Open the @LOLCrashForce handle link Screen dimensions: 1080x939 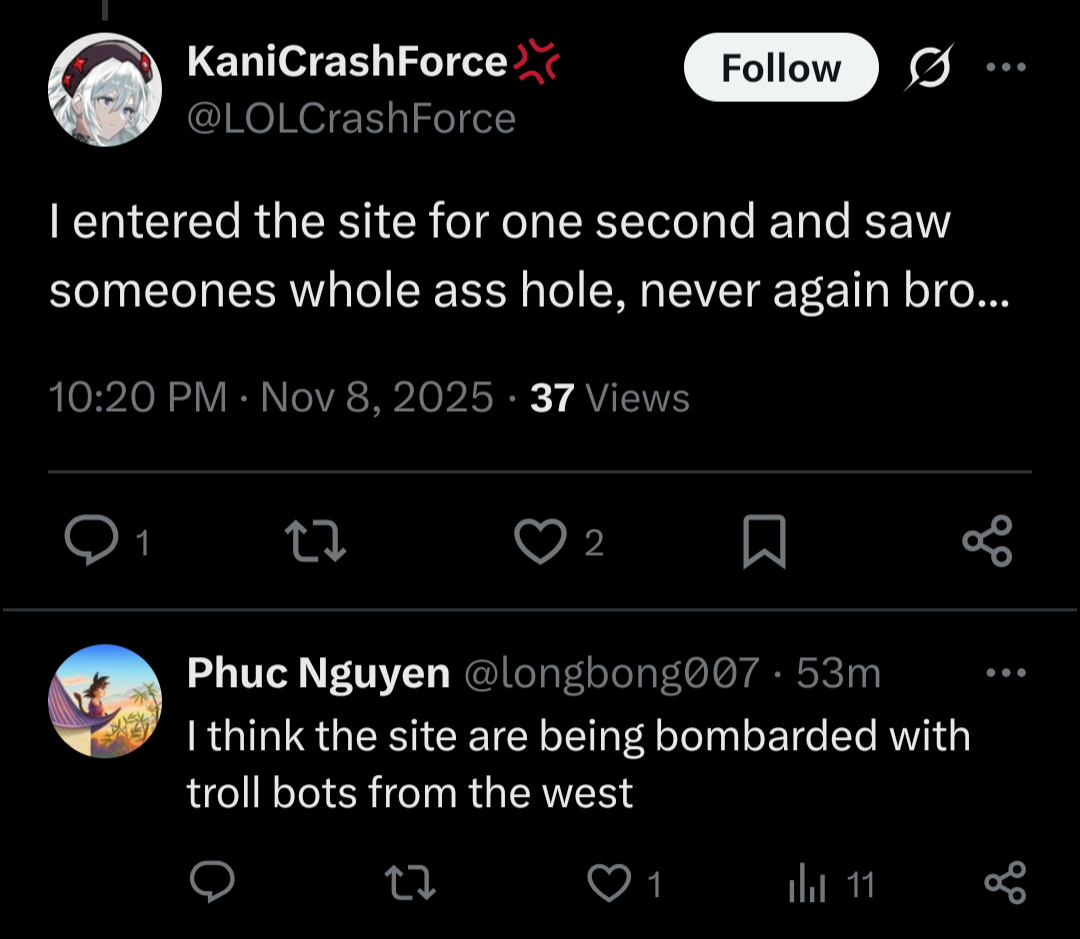(351, 119)
